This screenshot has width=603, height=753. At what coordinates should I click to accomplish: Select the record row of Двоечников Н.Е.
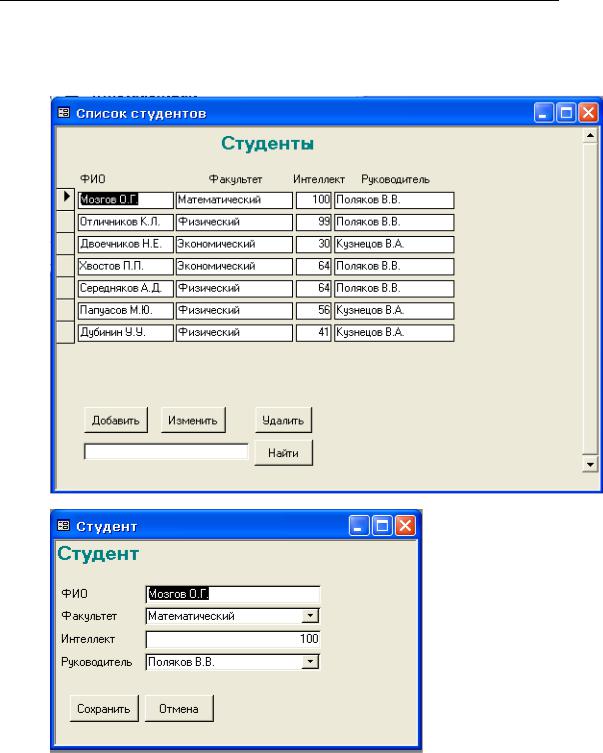click(66, 243)
